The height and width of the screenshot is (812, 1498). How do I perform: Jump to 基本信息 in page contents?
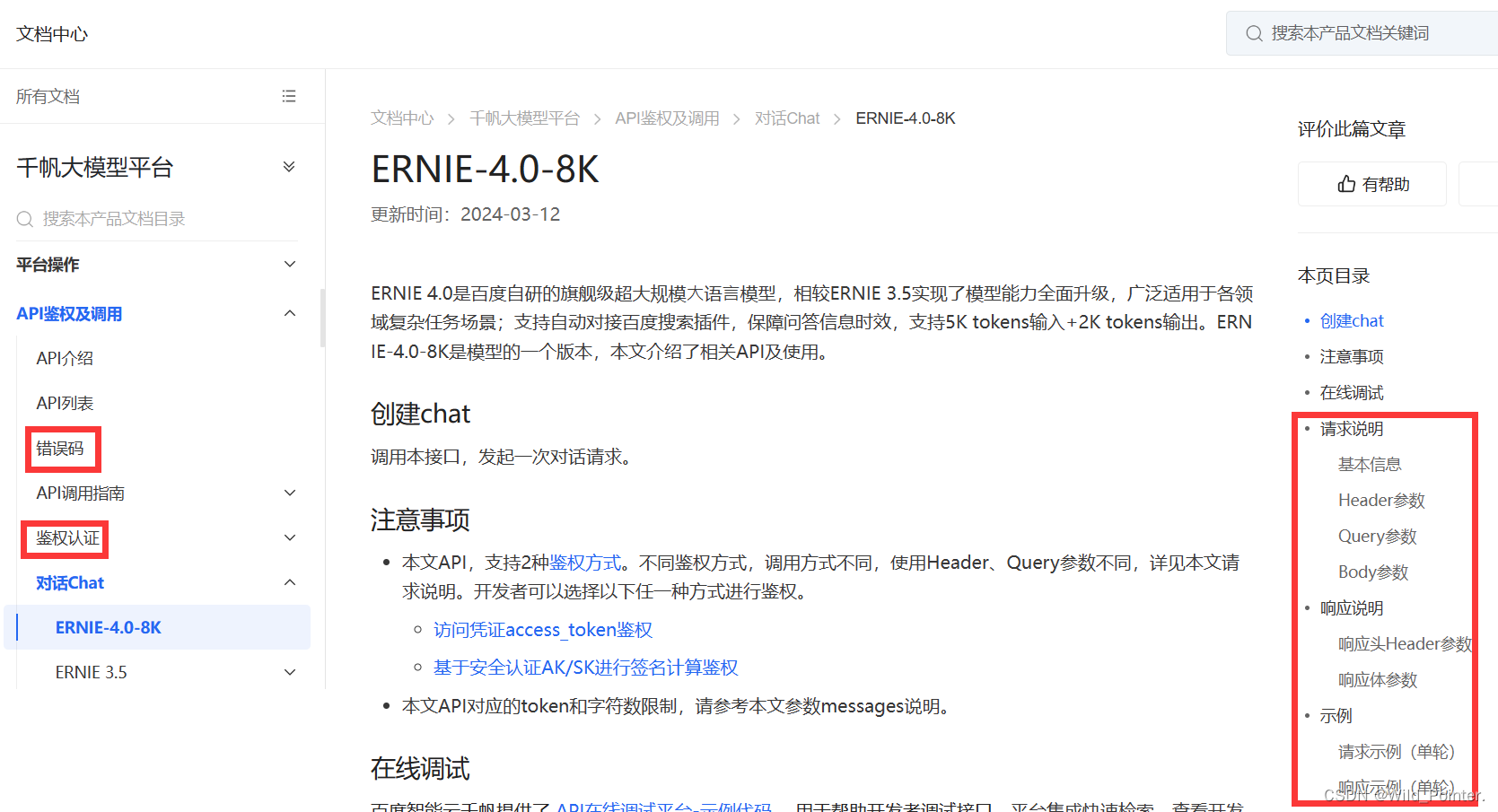pyautogui.click(x=1370, y=464)
